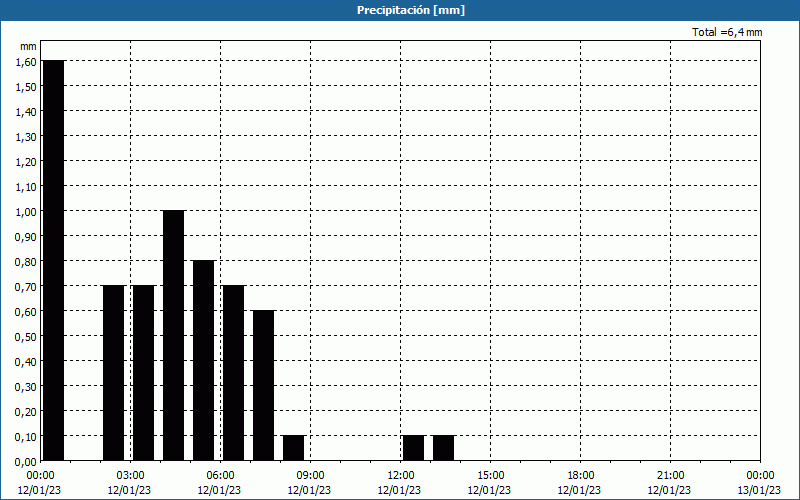Select the 1,00 mm precipitation bar
The image size is (800, 500).
tap(173, 335)
